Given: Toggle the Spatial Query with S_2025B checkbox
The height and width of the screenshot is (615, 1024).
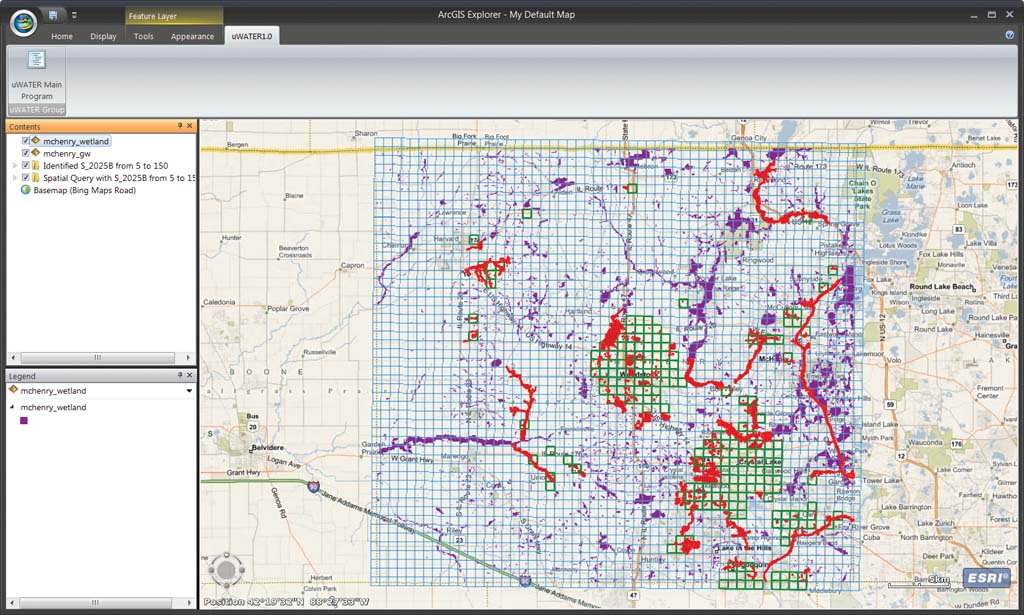Looking at the screenshot, I should [26, 177].
